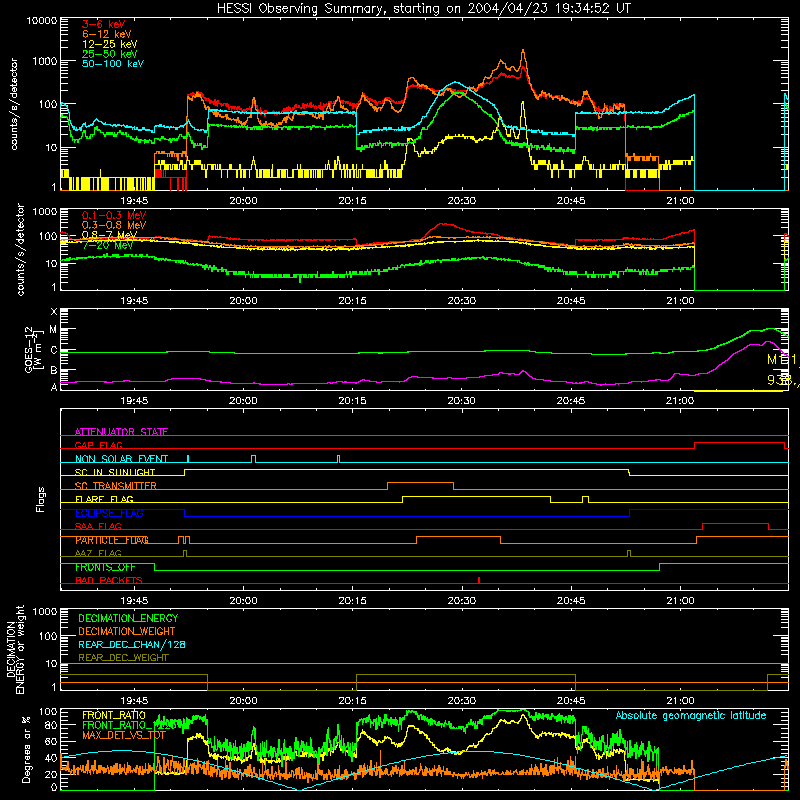Viewport: 800px width, 800px height.
Task: Click the 12-25 keV legend label
Action: (x=110, y=44)
